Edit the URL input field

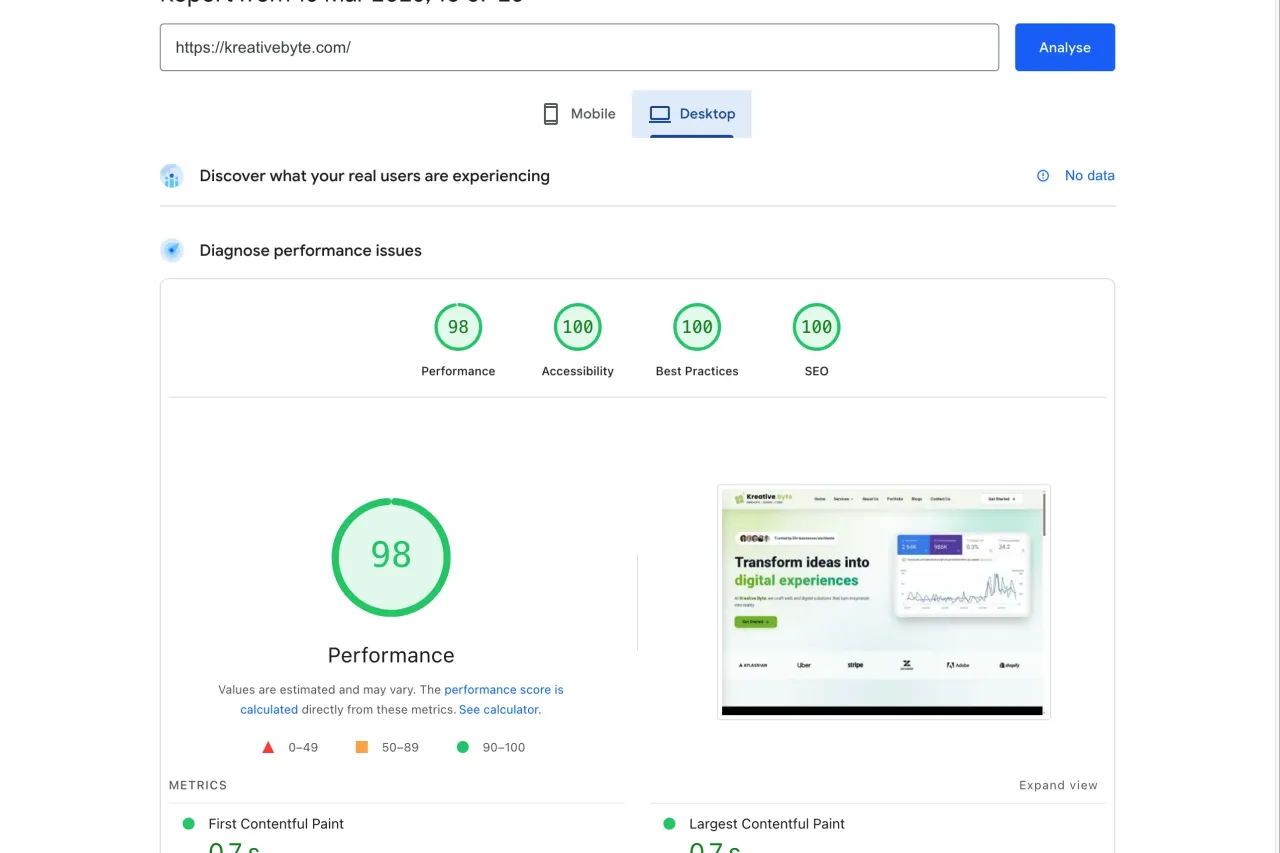[x=579, y=47]
